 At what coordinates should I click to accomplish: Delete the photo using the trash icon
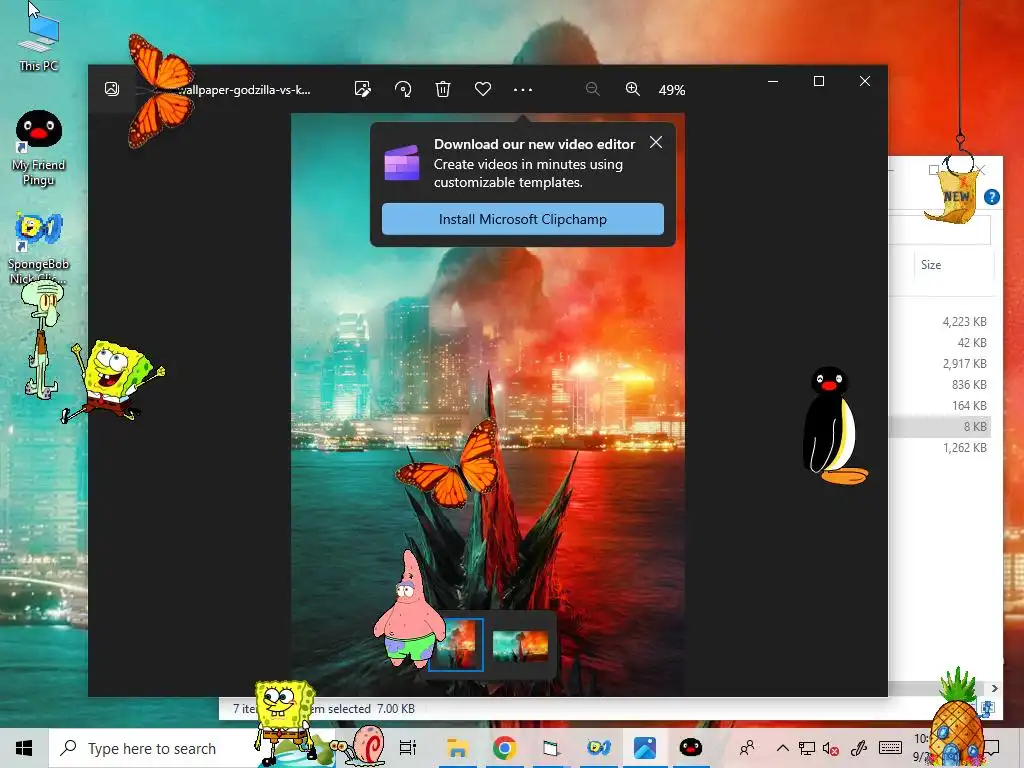(443, 89)
